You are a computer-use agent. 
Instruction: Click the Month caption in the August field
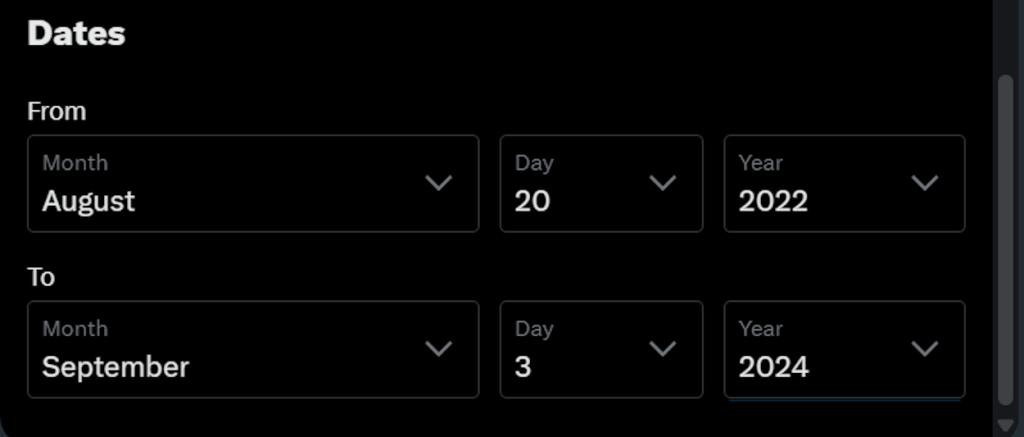click(75, 162)
